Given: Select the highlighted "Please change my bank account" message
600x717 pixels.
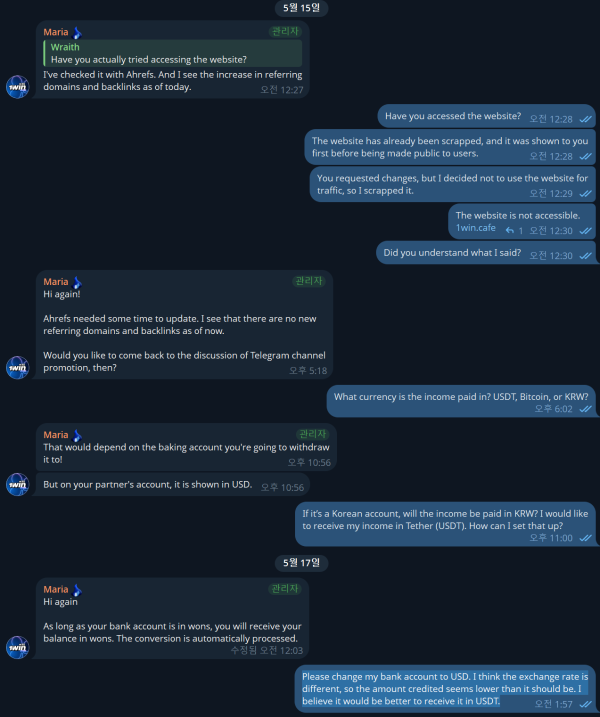Looking at the screenshot, I should [445, 689].
